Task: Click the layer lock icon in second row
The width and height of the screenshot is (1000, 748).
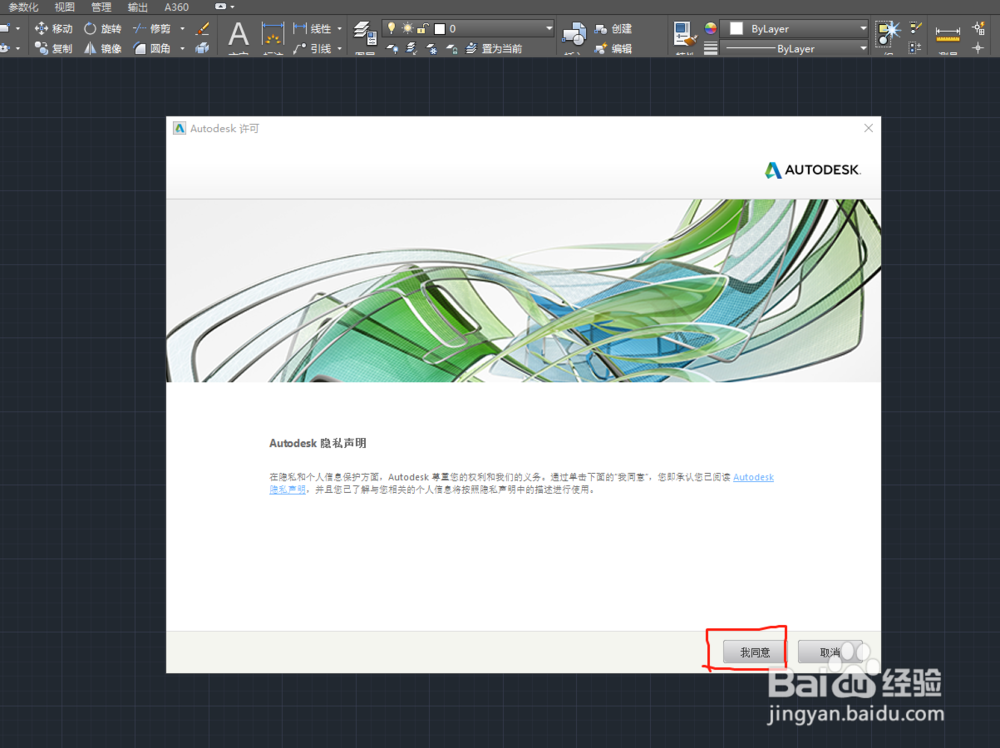Action: tap(452, 48)
